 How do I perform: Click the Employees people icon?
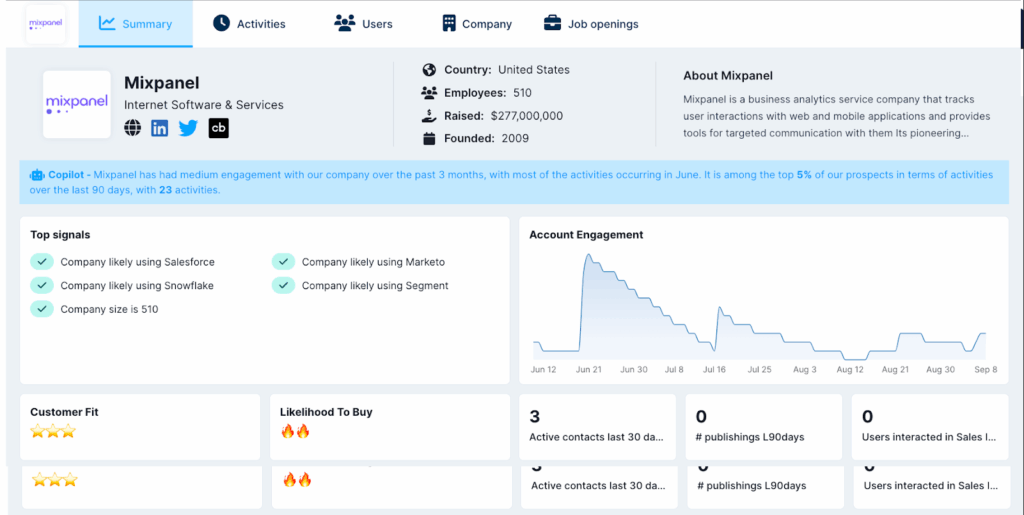point(430,93)
